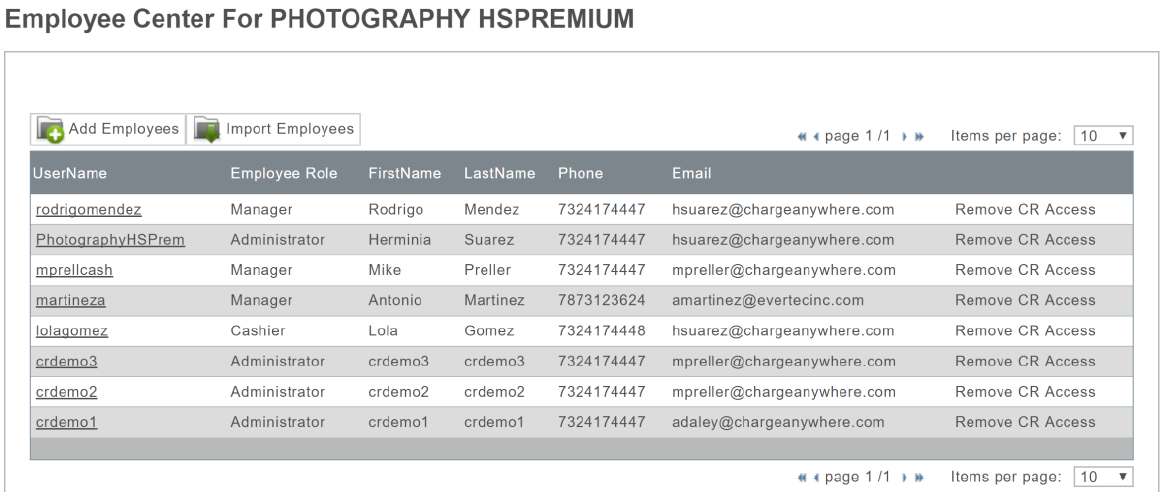Remove CR Access for lolagomez
Screen dimensions: 1164x498
point(1025,331)
